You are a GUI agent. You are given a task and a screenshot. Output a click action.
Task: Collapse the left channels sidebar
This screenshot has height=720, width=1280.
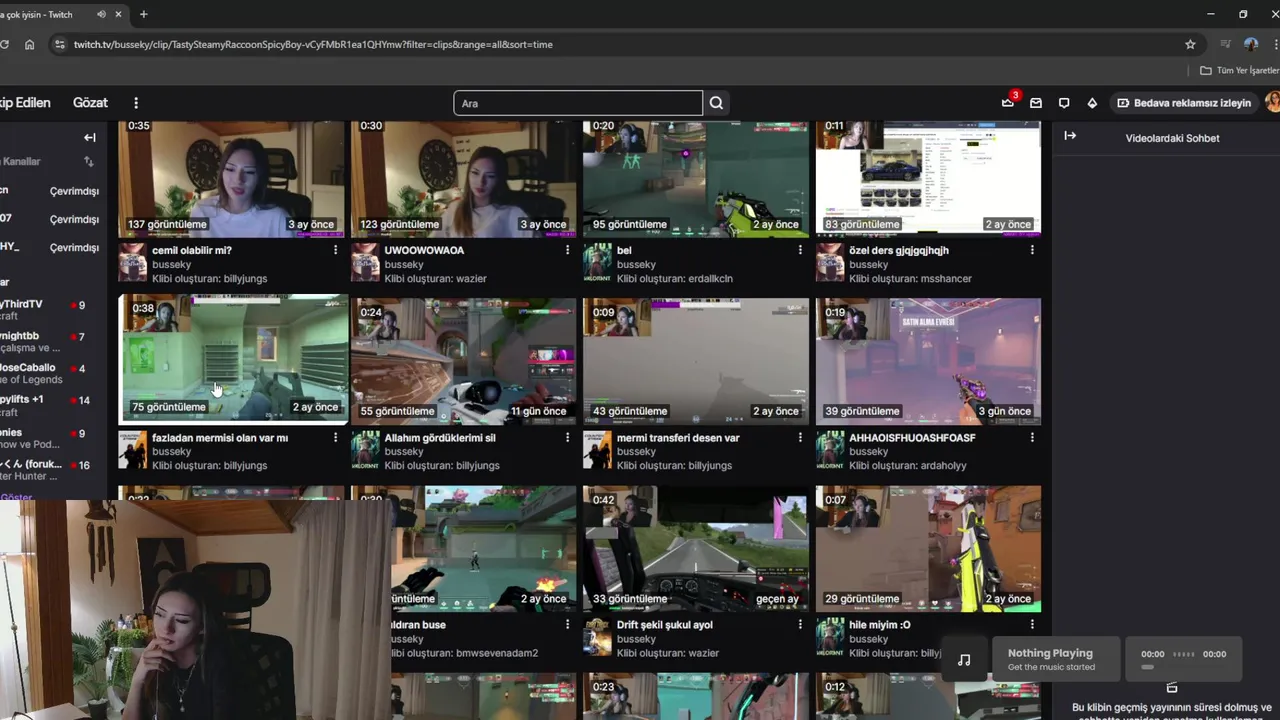[90, 138]
